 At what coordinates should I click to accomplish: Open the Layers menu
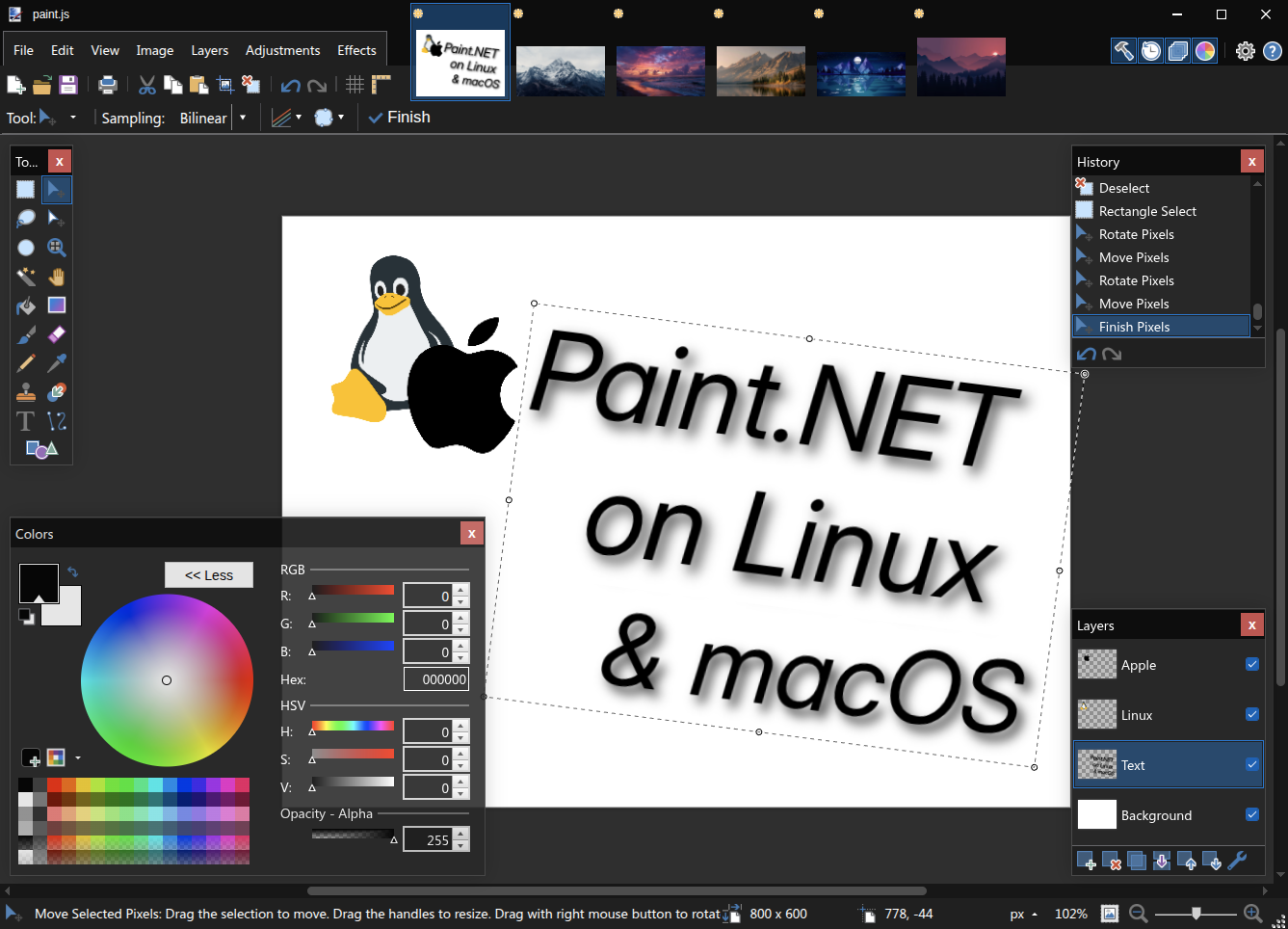point(210,50)
